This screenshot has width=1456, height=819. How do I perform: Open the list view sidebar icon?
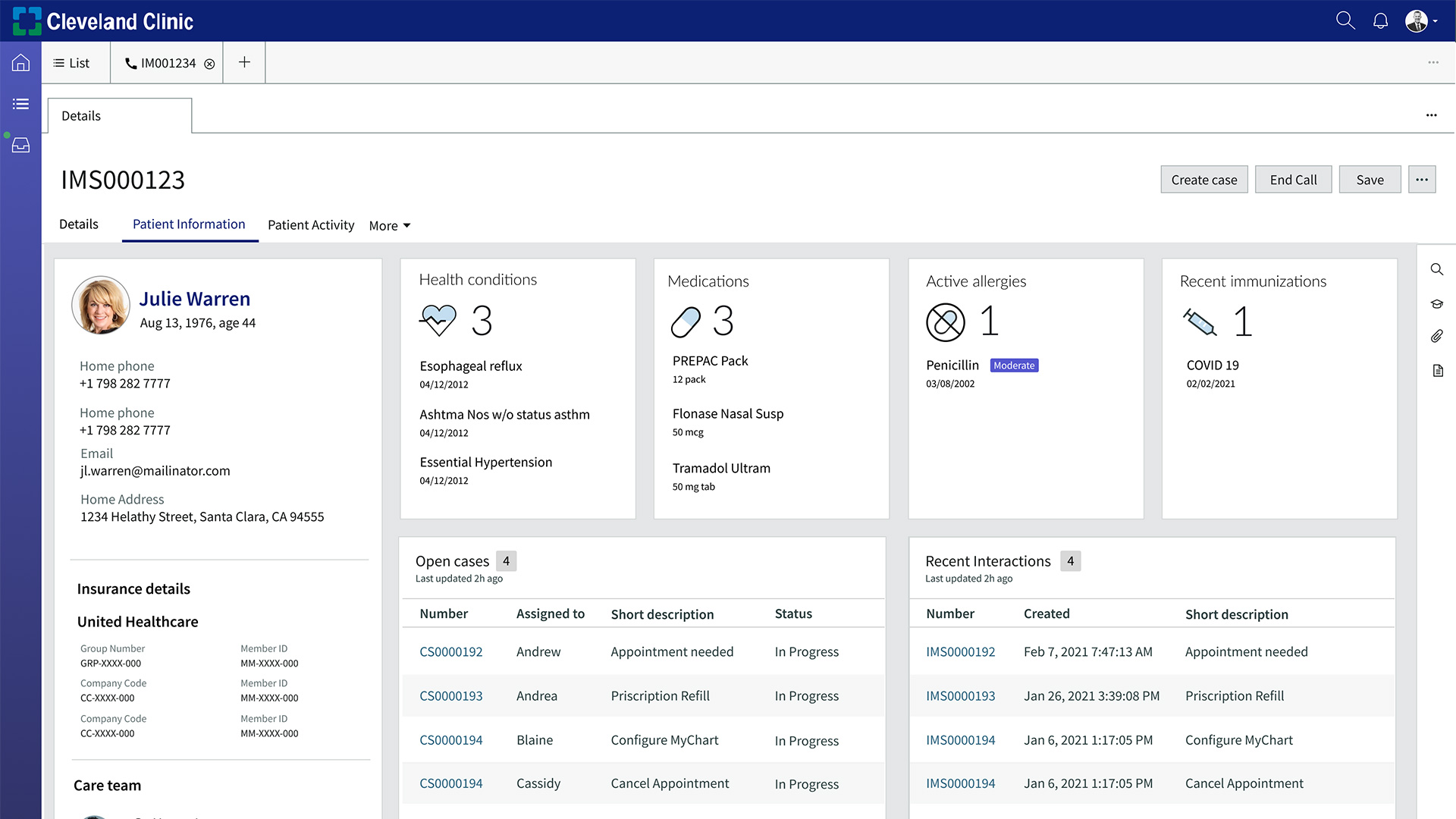pos(20,104)
